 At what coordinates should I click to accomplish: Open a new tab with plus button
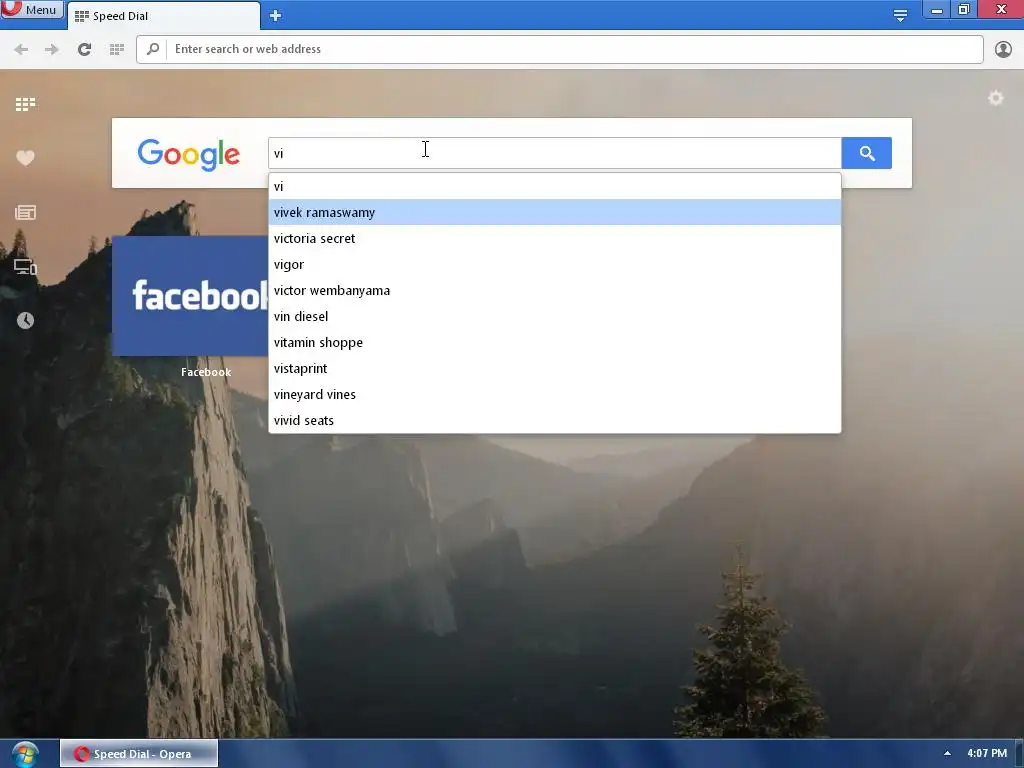coord(276,16)
